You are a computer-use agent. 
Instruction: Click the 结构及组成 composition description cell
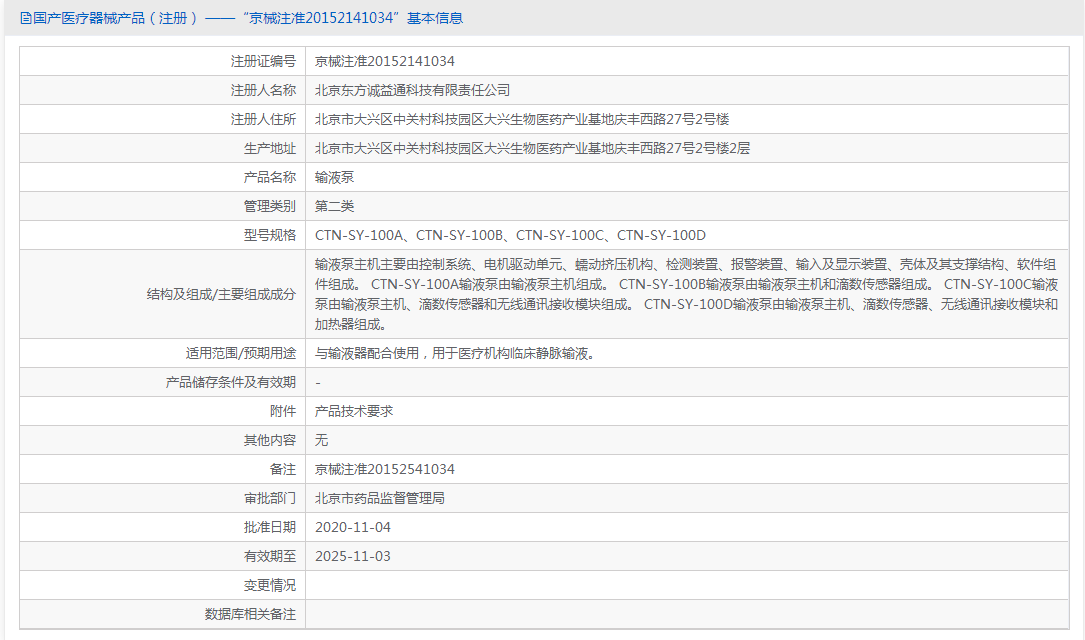pos(690,295)
